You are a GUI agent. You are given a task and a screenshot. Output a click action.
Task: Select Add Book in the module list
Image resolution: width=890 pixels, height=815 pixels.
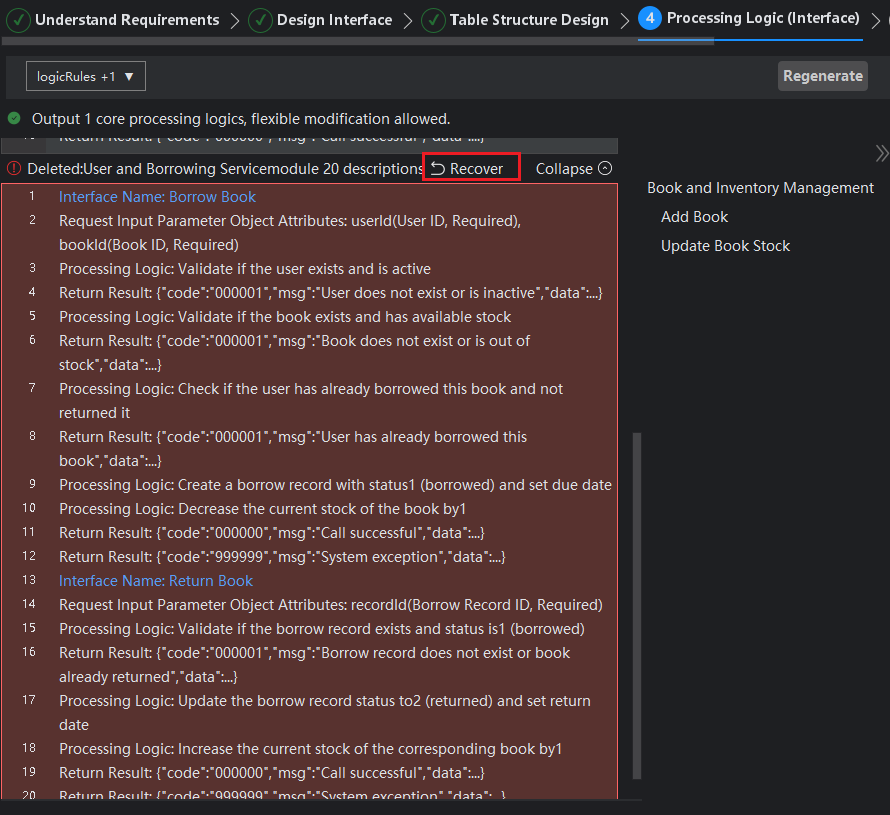694,217
